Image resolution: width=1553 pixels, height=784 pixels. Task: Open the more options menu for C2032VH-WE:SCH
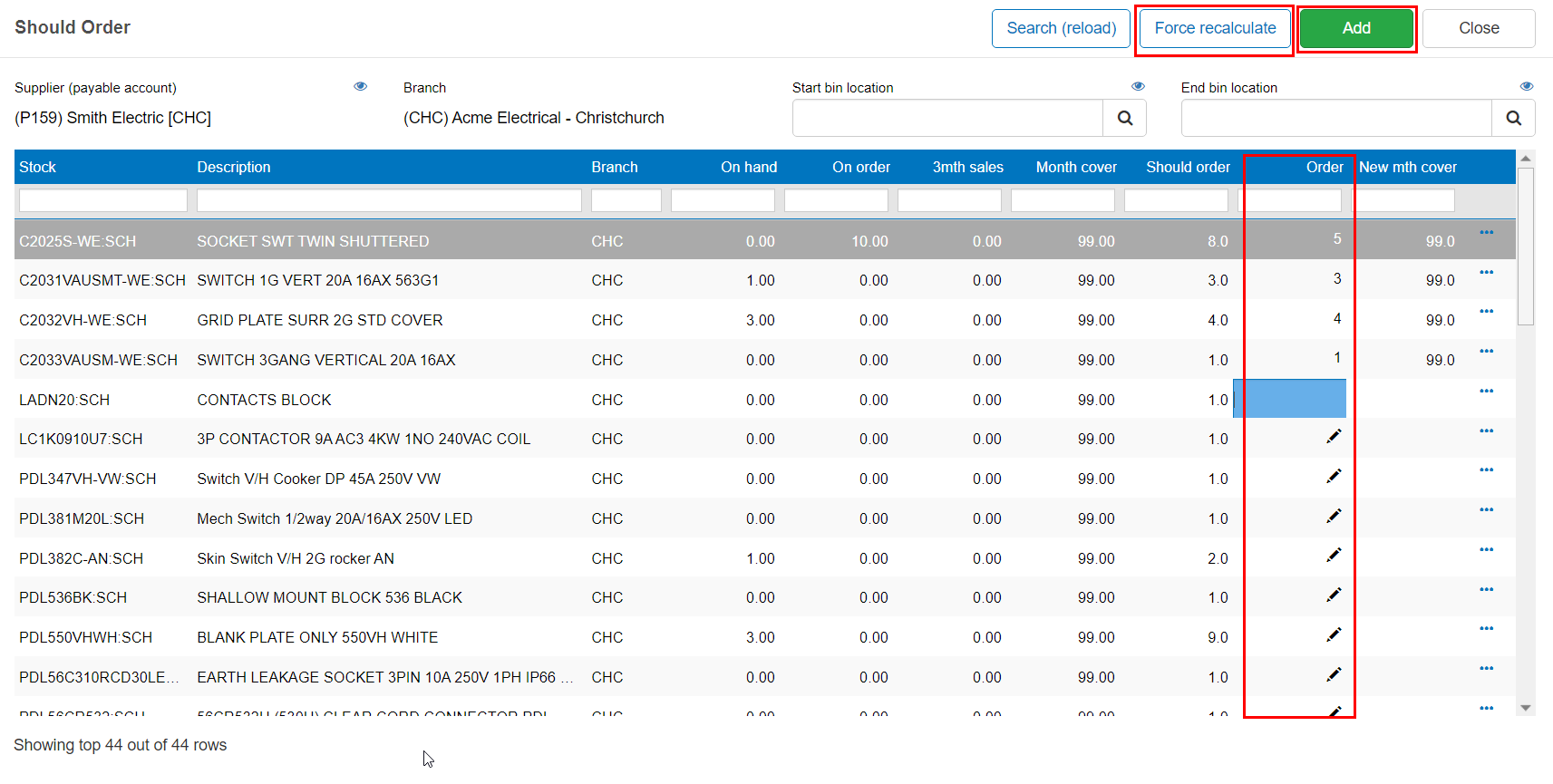tap(1487, 312)
